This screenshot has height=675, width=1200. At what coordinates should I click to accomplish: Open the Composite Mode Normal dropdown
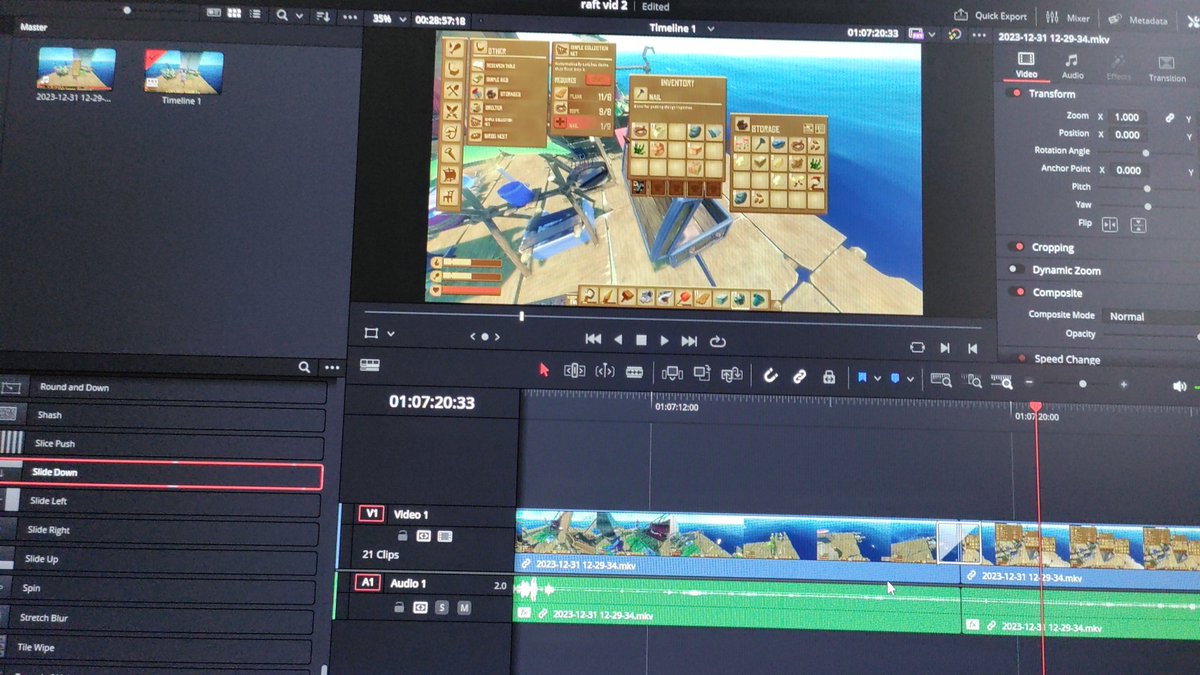tap(1150, 316)
